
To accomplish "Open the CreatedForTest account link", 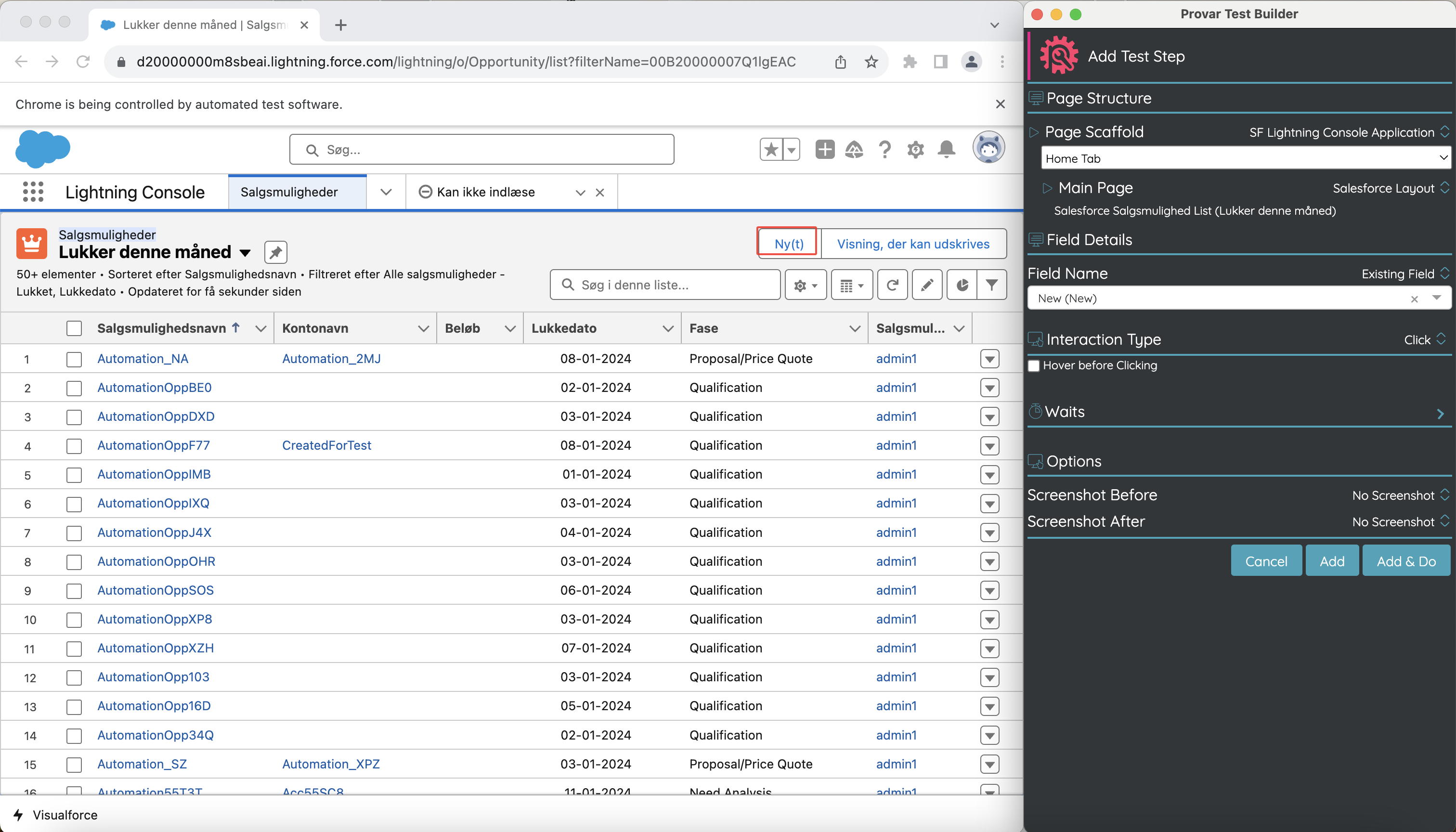I will 326,445.
